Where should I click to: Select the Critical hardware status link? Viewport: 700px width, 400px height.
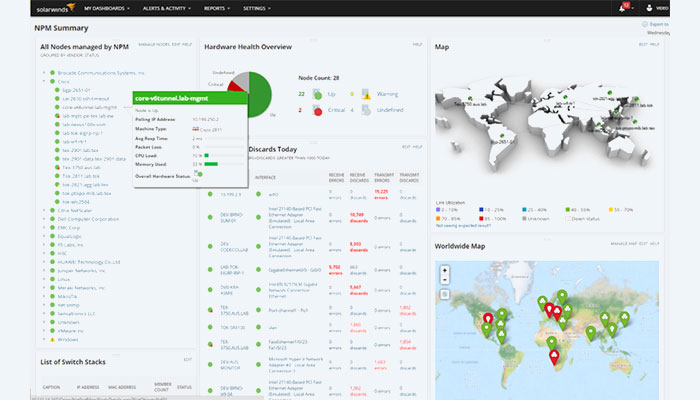pyautogui.click(x=337, y=110)
